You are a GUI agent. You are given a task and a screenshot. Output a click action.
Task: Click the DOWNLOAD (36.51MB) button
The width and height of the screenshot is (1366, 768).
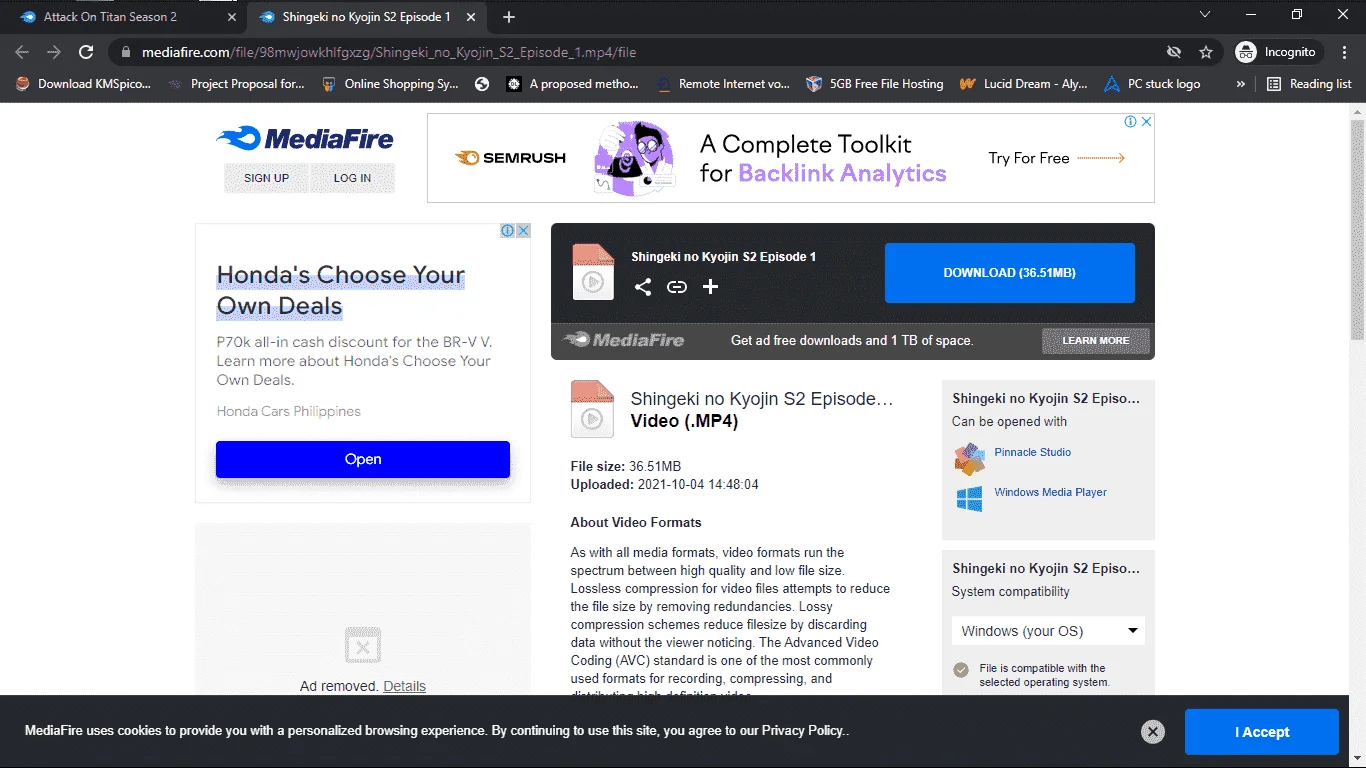1010,273
